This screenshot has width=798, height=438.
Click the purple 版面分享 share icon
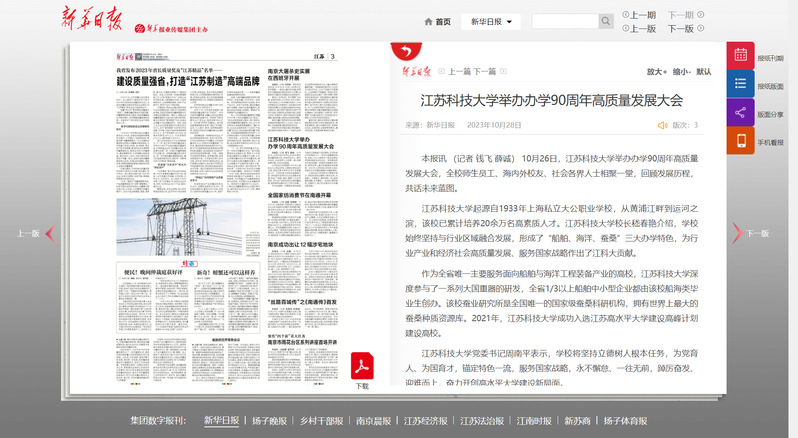coord(740,114)
